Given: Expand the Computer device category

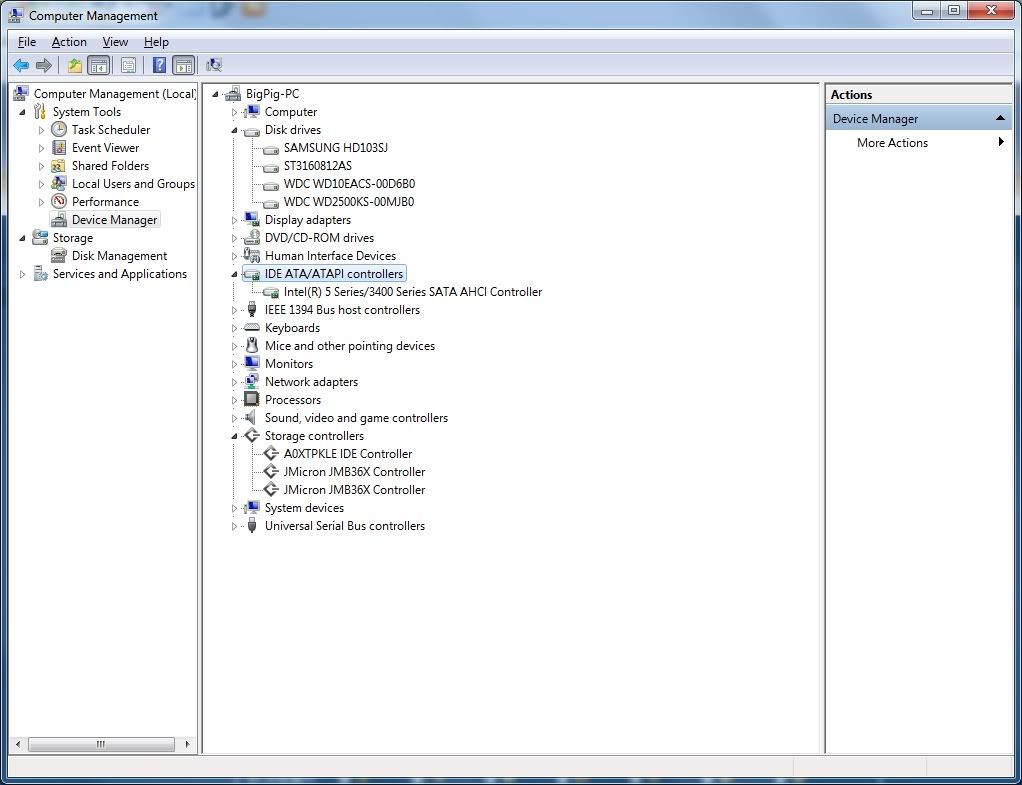Looking at the screenshot, I should coord(235,113).
